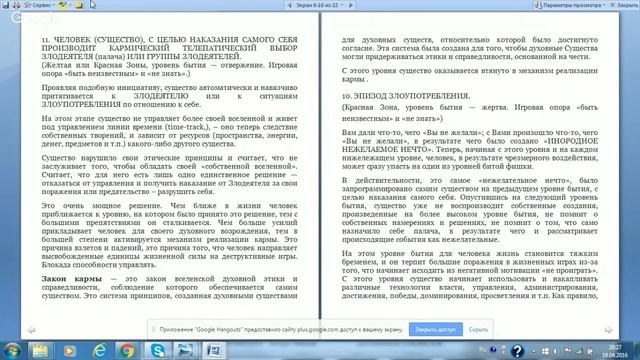Click the phrase 'ИНОРОДНОЕ НЕЖЕЛАЕМОЕ НЕЧТО' on the right page
640x360 pixels.
tap(470, 145)
